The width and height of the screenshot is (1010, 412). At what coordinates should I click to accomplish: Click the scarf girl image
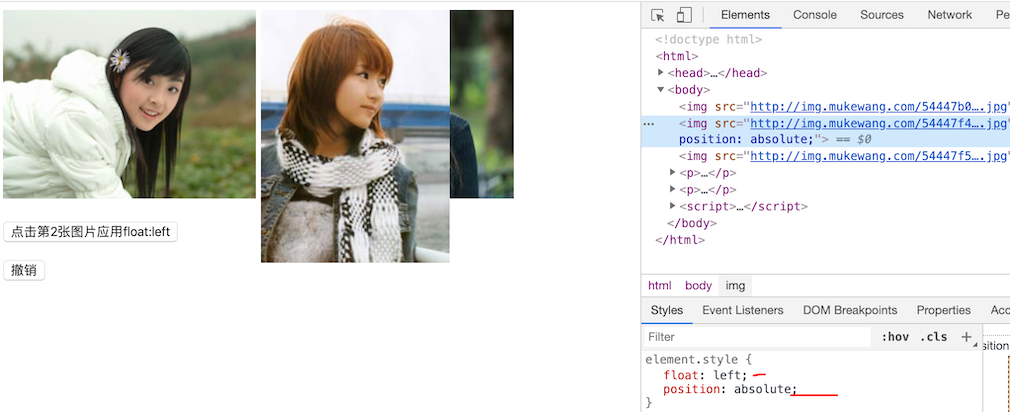[355, 136]
